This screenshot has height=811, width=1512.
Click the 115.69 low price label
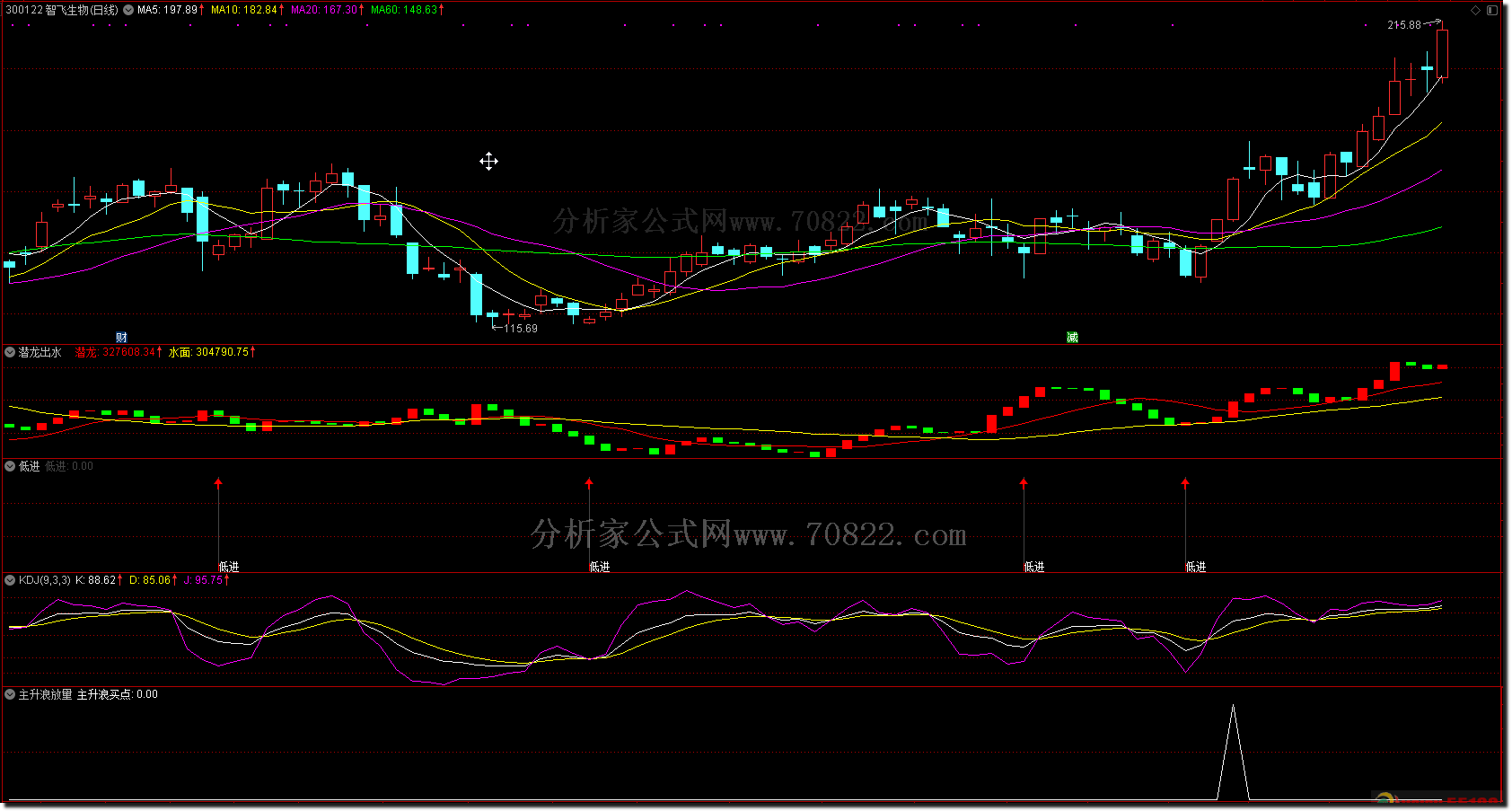(521, 329)
